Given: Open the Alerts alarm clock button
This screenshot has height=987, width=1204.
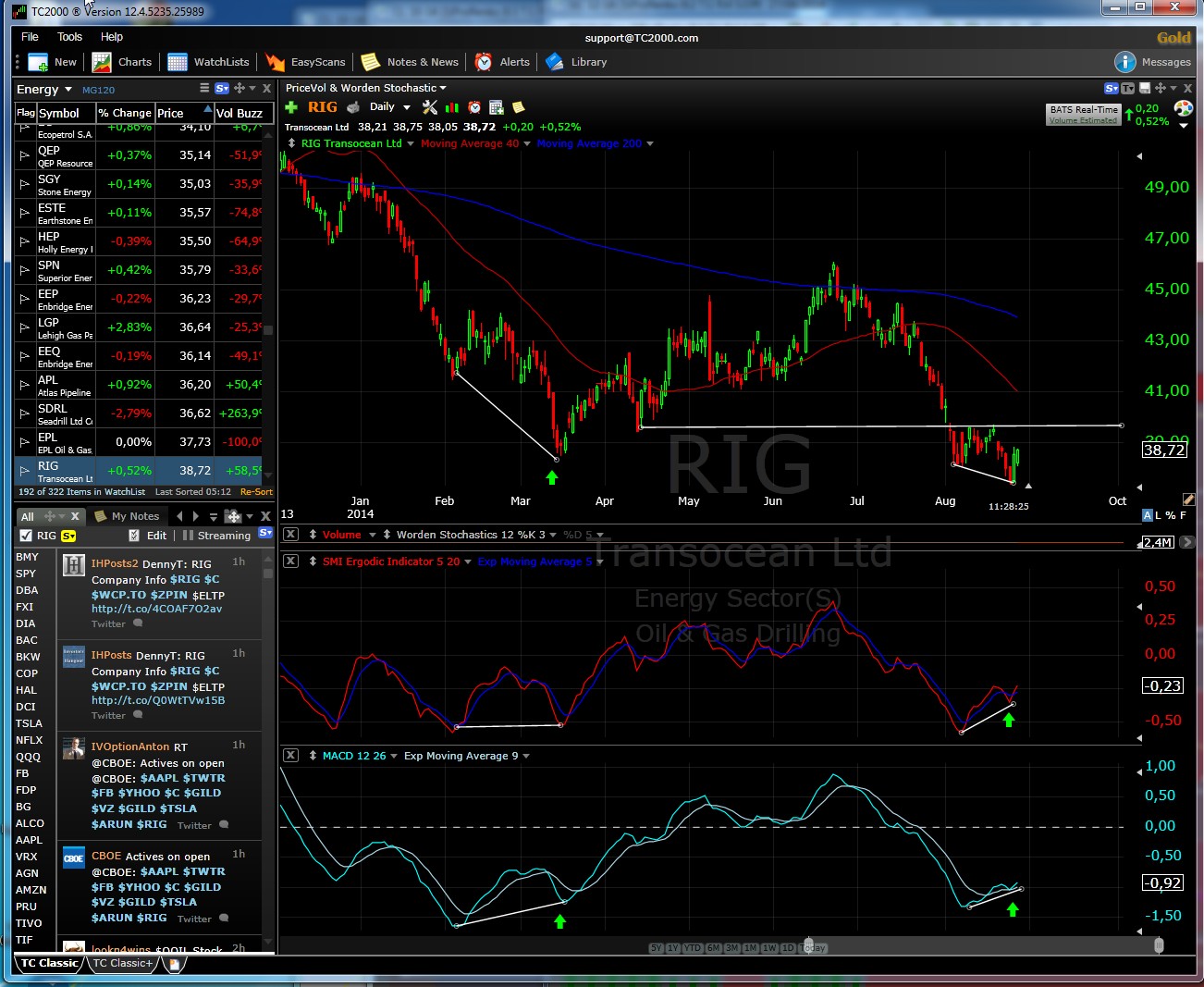Looking at the screenshot, I should [502, 62].
